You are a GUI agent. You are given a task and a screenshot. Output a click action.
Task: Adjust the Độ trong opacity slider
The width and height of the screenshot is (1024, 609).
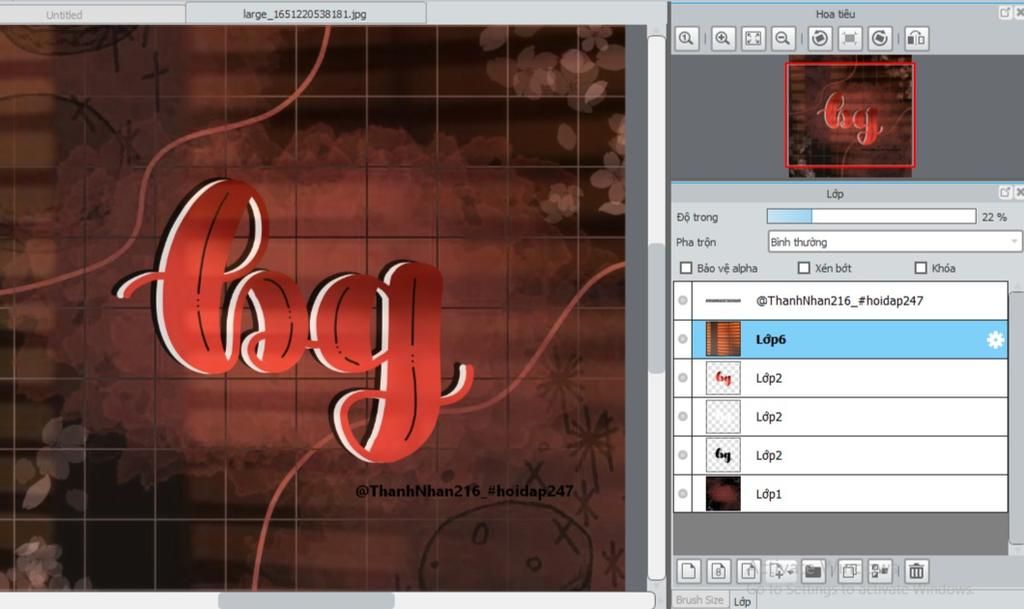coord(871,216)
